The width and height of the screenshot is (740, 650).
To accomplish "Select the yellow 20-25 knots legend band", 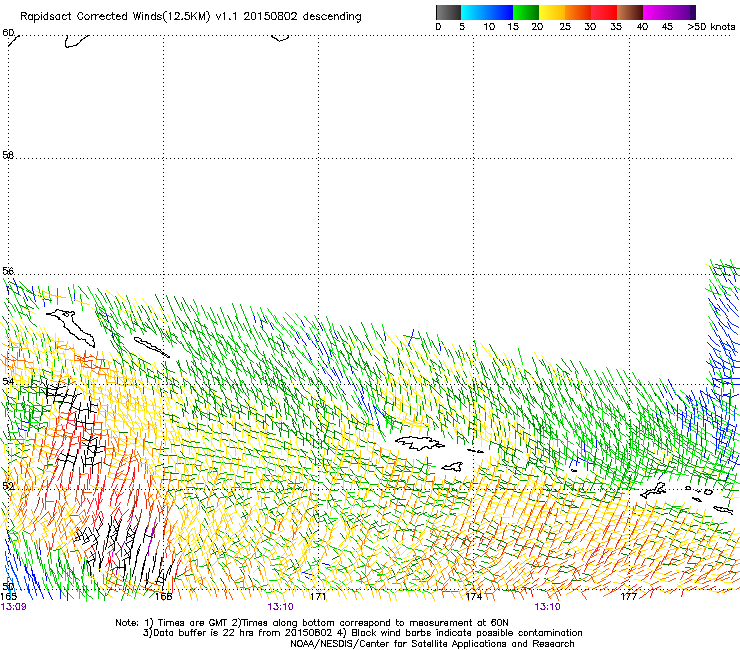I will point(552,12).
